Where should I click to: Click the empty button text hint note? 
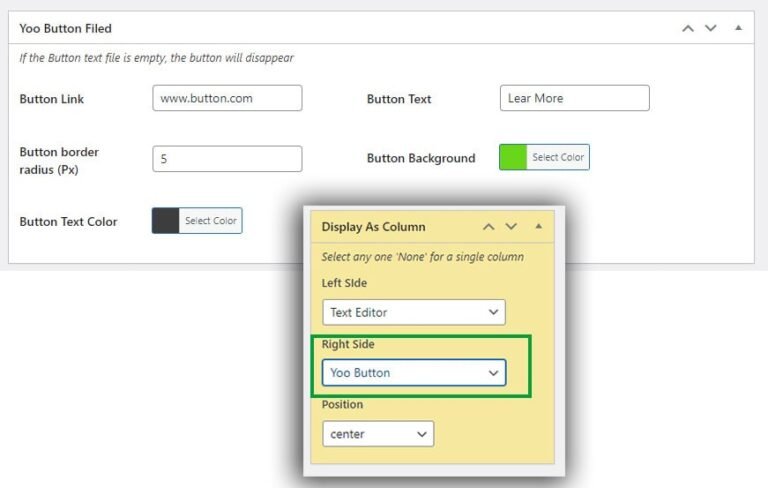(156, 58)
